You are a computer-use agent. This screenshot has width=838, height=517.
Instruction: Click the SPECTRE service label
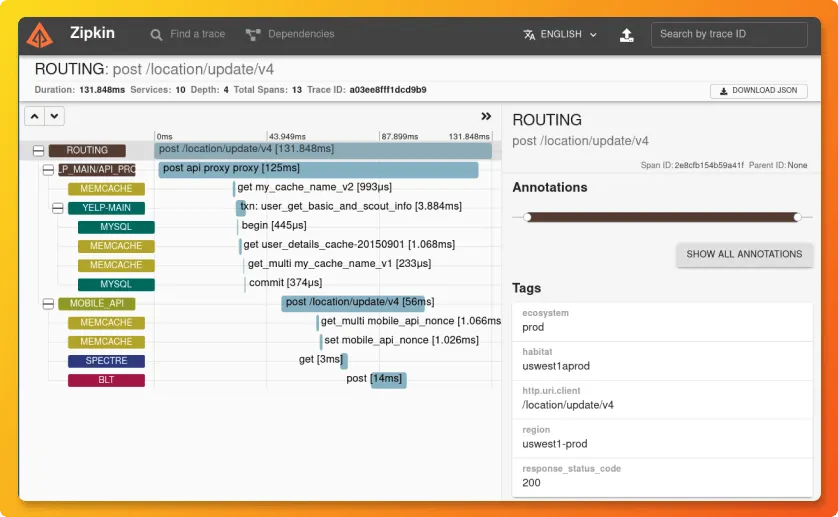pos(106,361)
